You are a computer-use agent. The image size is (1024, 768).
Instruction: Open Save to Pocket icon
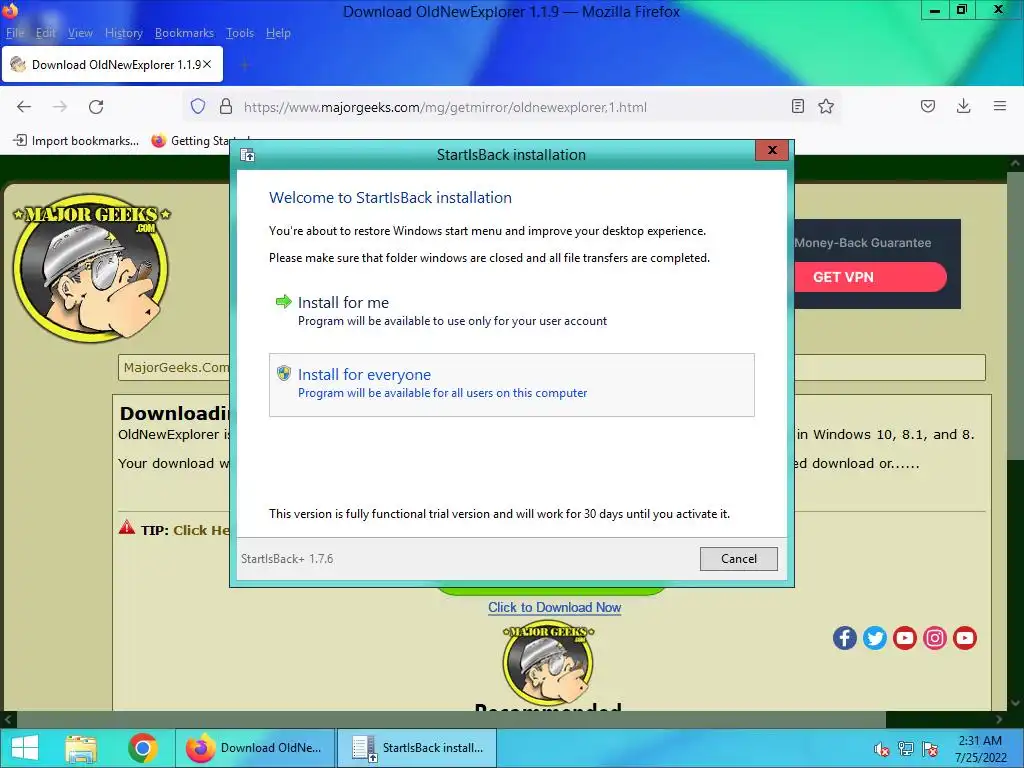[928, 106]
